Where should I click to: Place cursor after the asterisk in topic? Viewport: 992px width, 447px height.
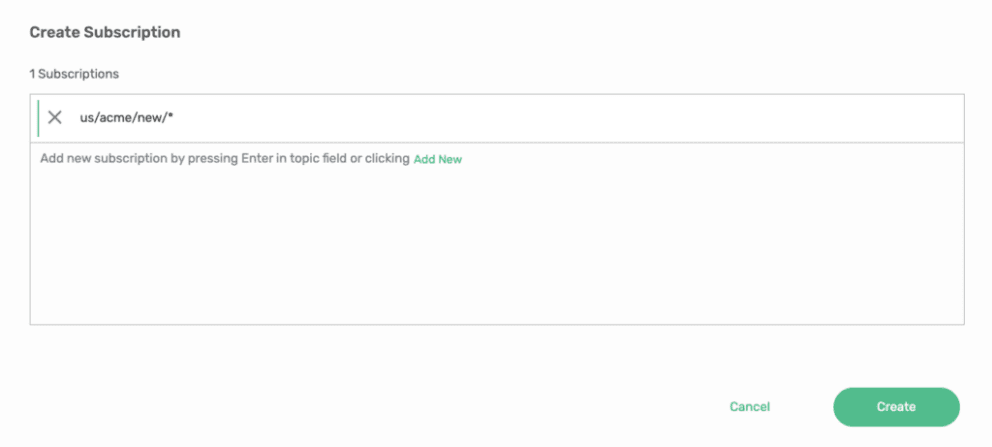(176, 118)
